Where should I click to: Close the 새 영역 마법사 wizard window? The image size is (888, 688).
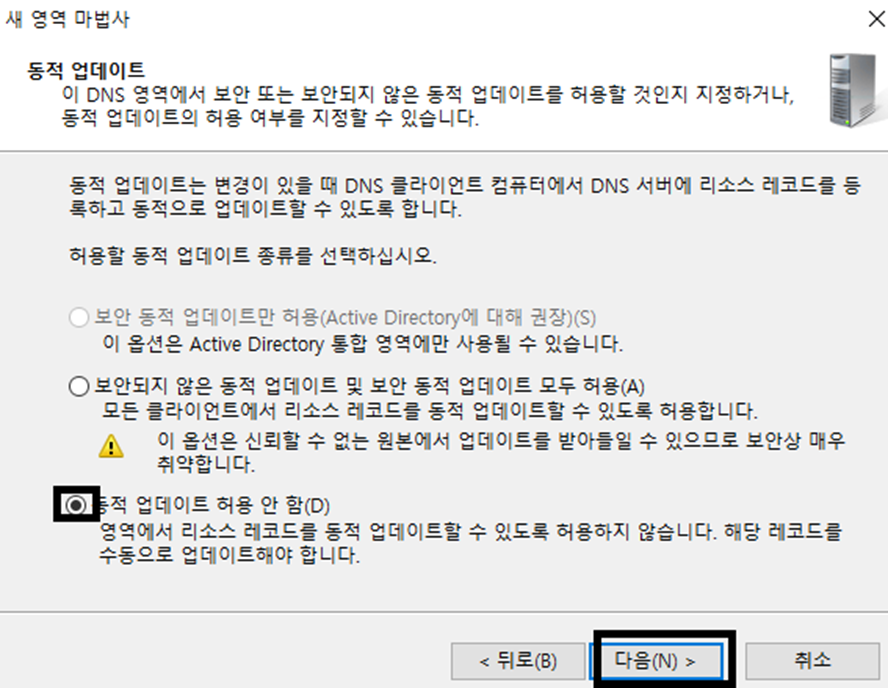coord(876,19)
